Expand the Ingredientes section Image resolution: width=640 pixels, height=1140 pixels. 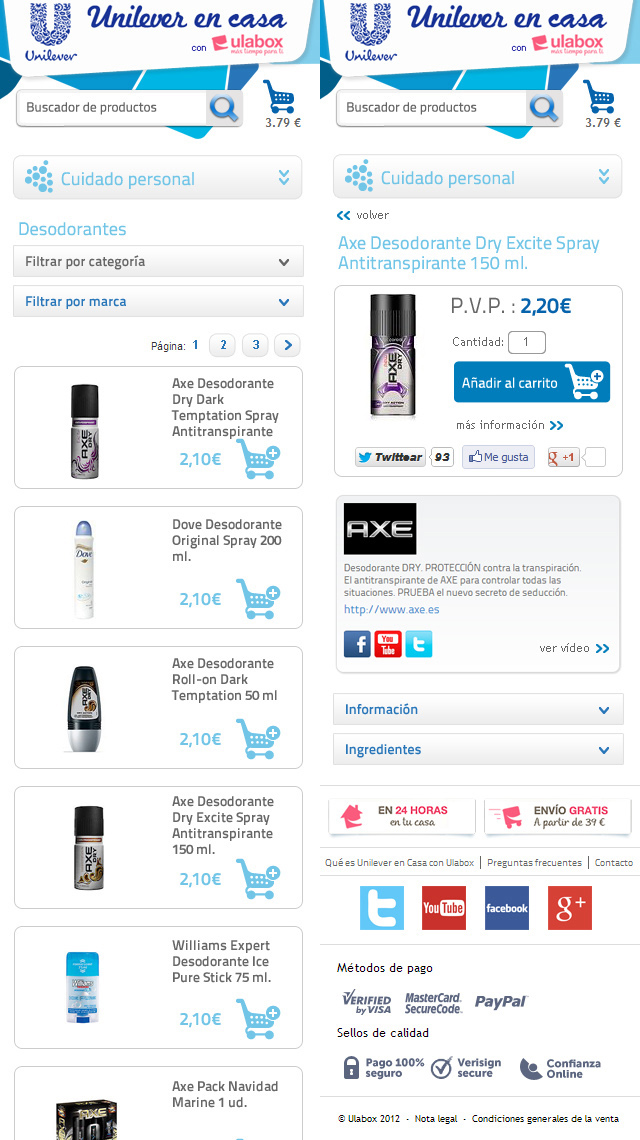[478, 749]
